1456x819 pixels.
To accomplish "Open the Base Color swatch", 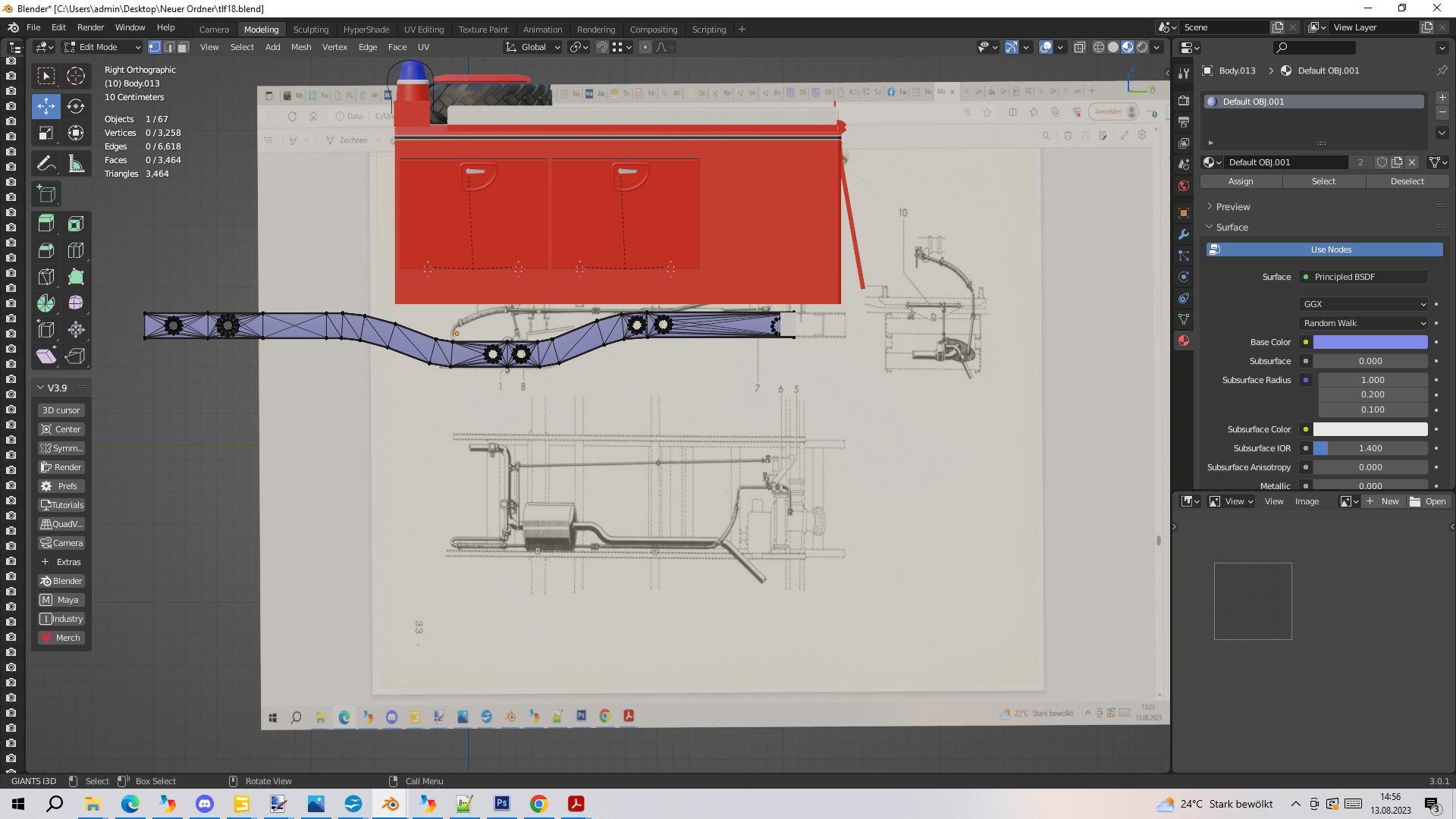I will [x=1370, y=342].
